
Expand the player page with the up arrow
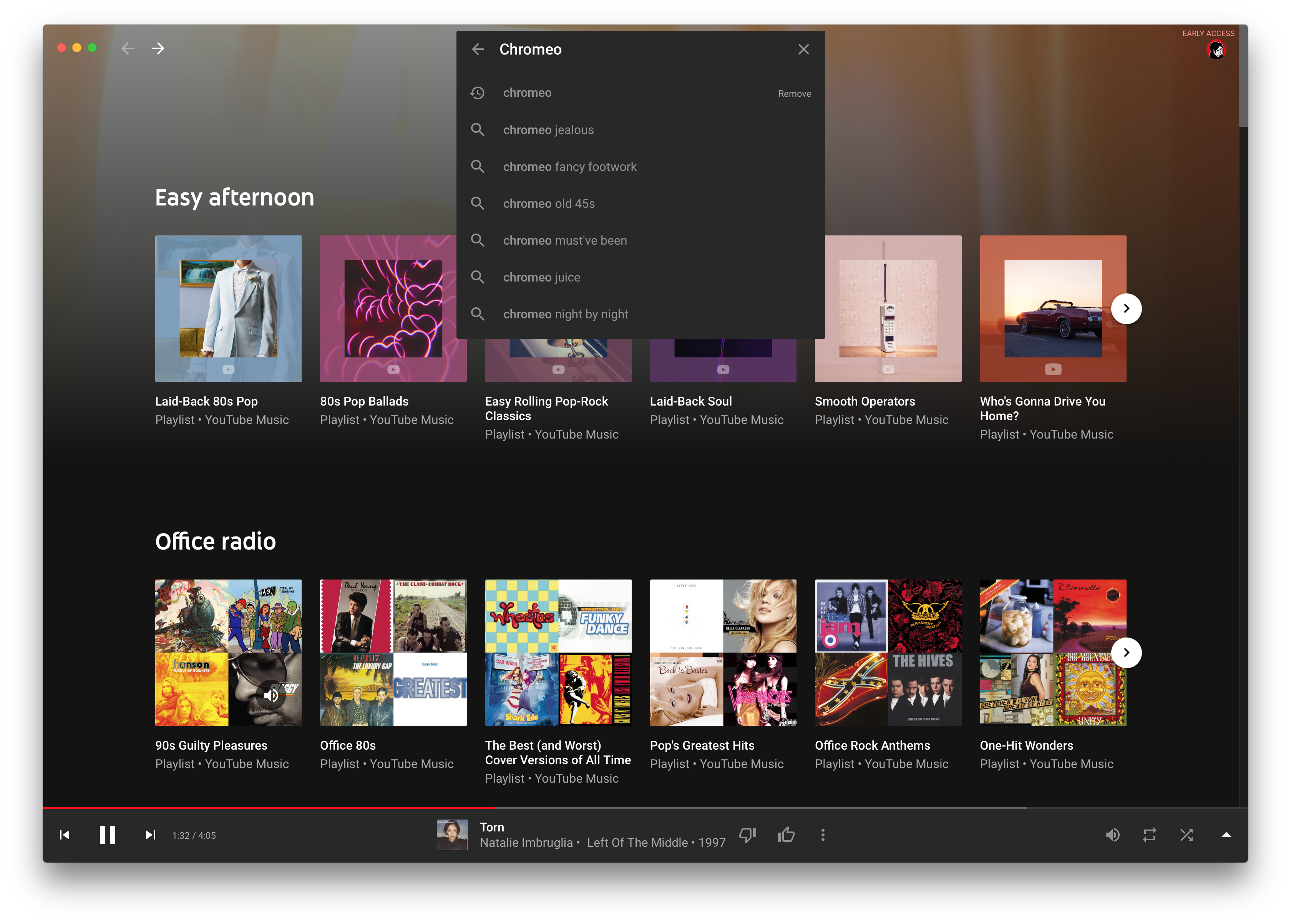(1226, 835)
